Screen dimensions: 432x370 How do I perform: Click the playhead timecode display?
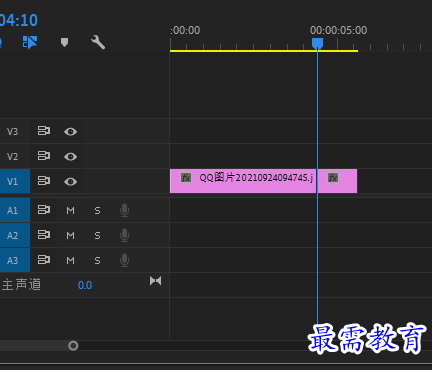(x=19, y=21)
